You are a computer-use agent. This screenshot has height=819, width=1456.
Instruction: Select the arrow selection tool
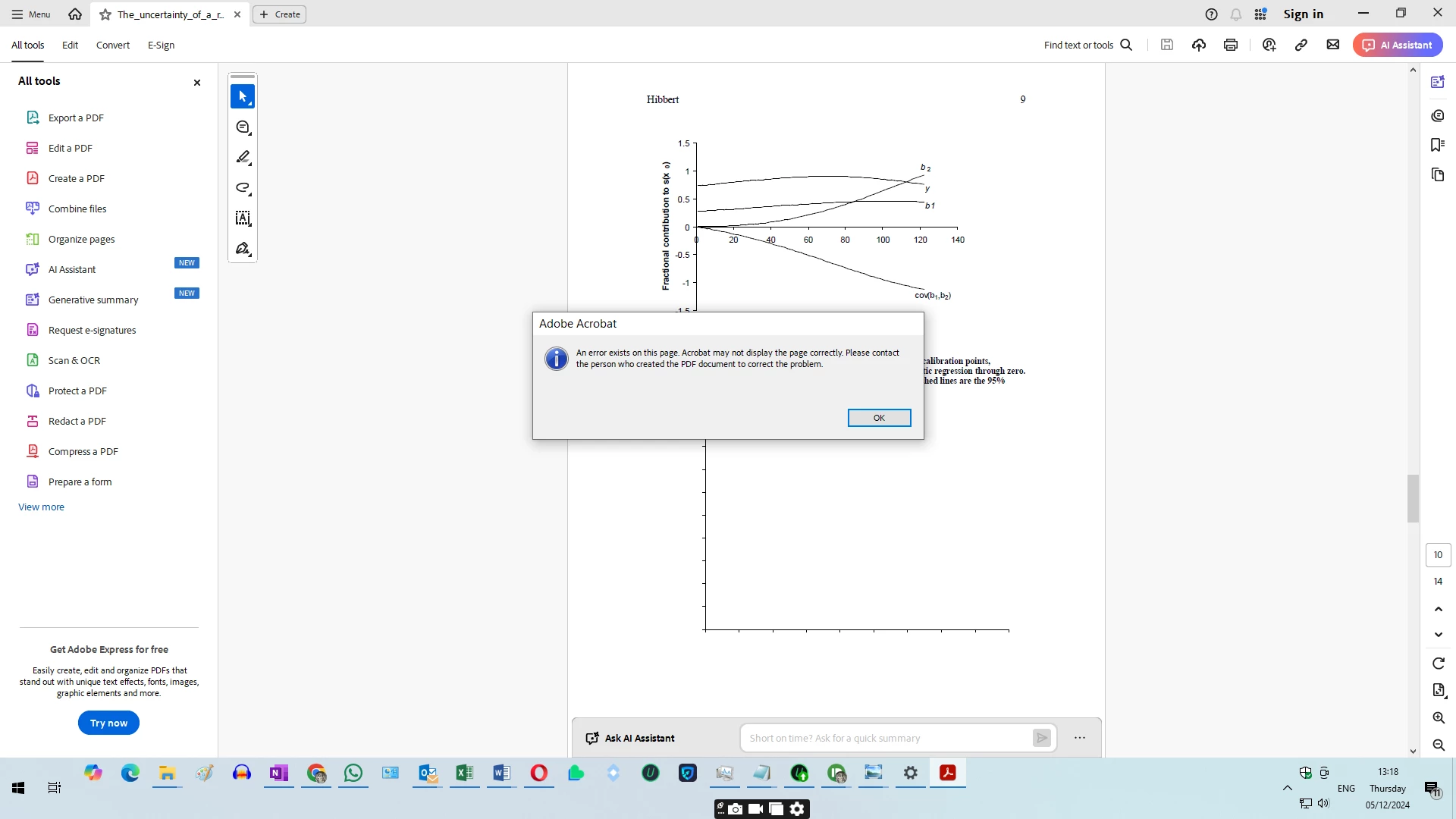(243, 96)
